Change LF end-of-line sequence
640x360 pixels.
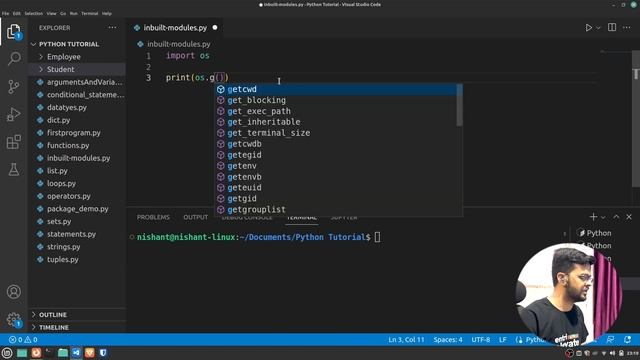point(502,340)
